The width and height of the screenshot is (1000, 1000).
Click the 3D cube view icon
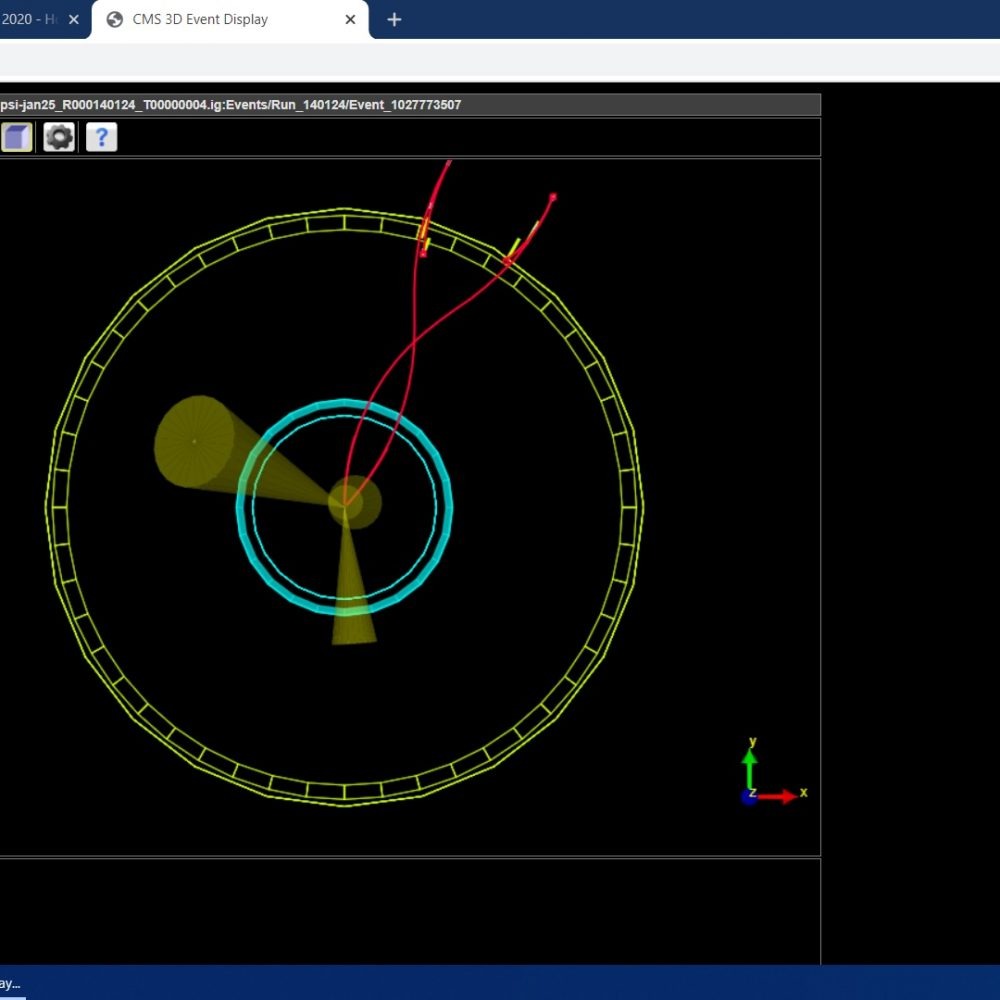pos(16,137)
